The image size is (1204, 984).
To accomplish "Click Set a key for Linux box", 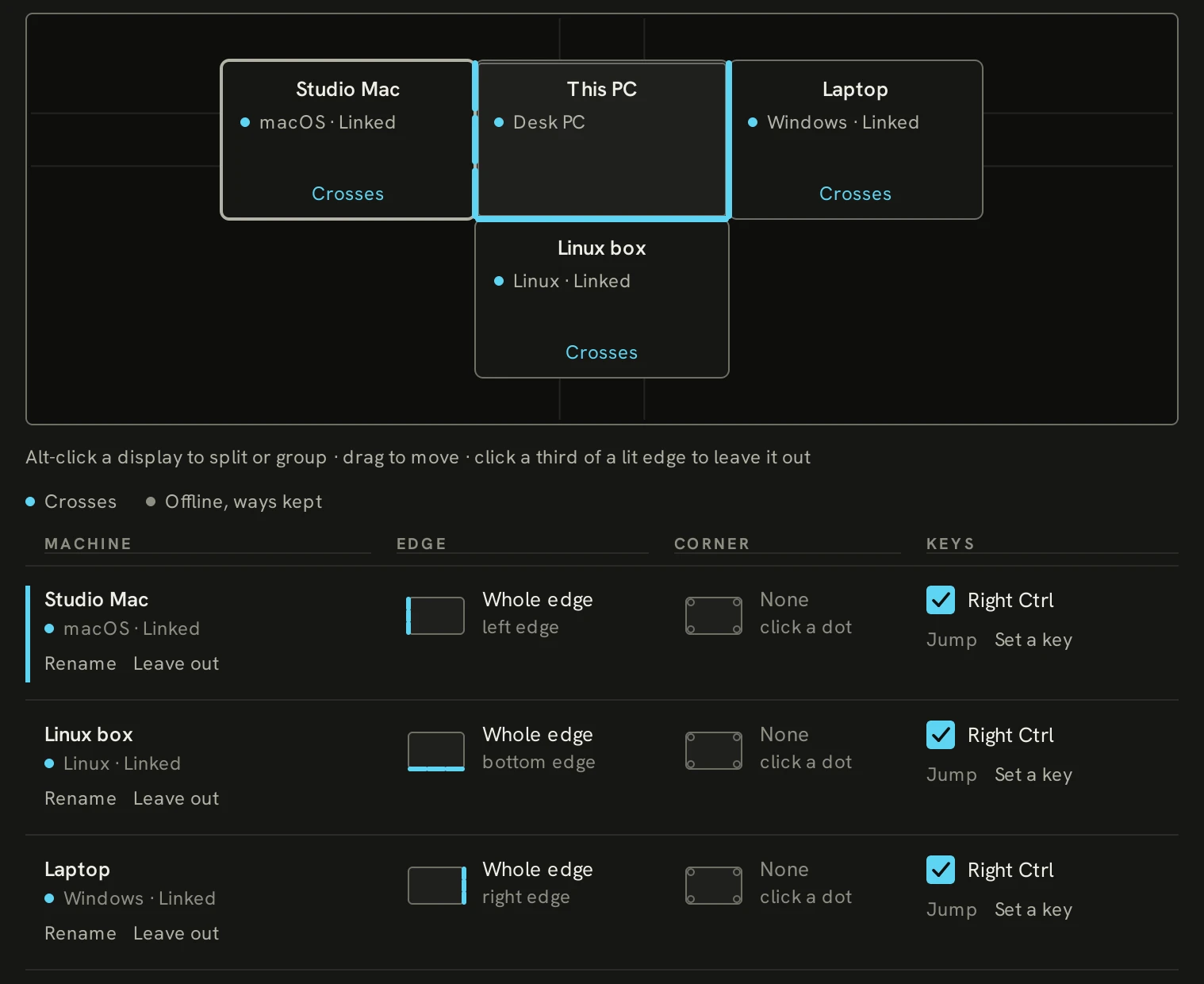I will point(1033,775).
